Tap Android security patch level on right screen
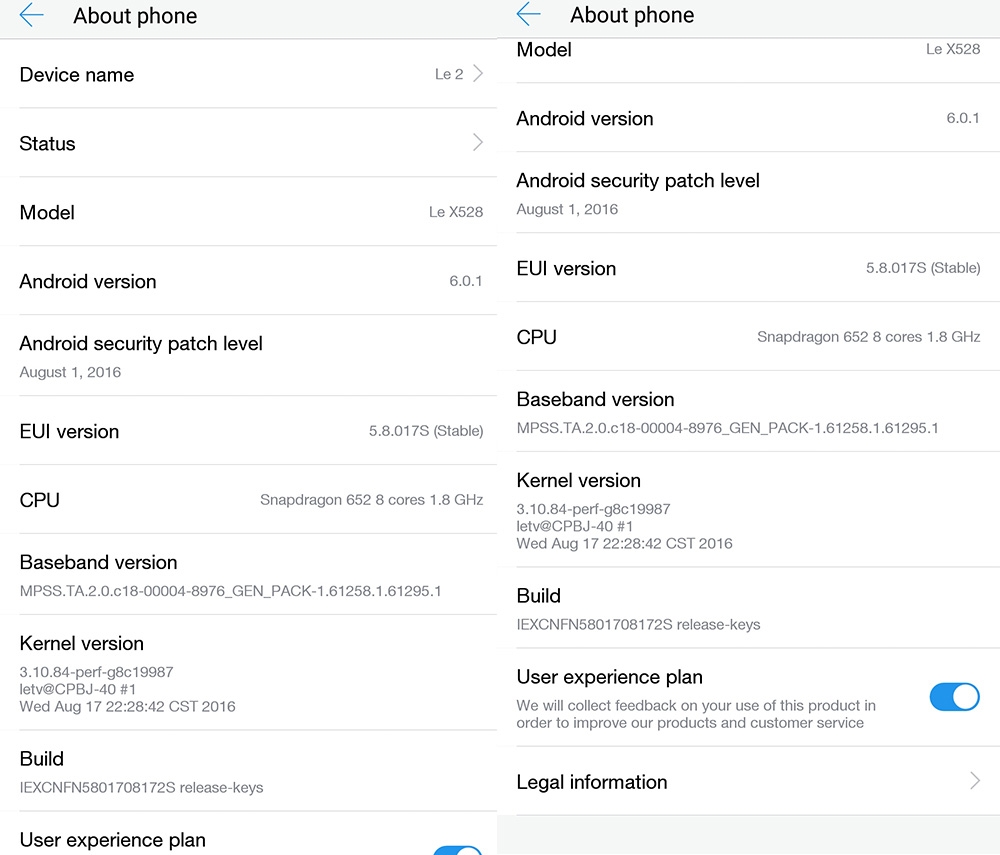Viewport: 1000px width, 855px height. point(638,192)
